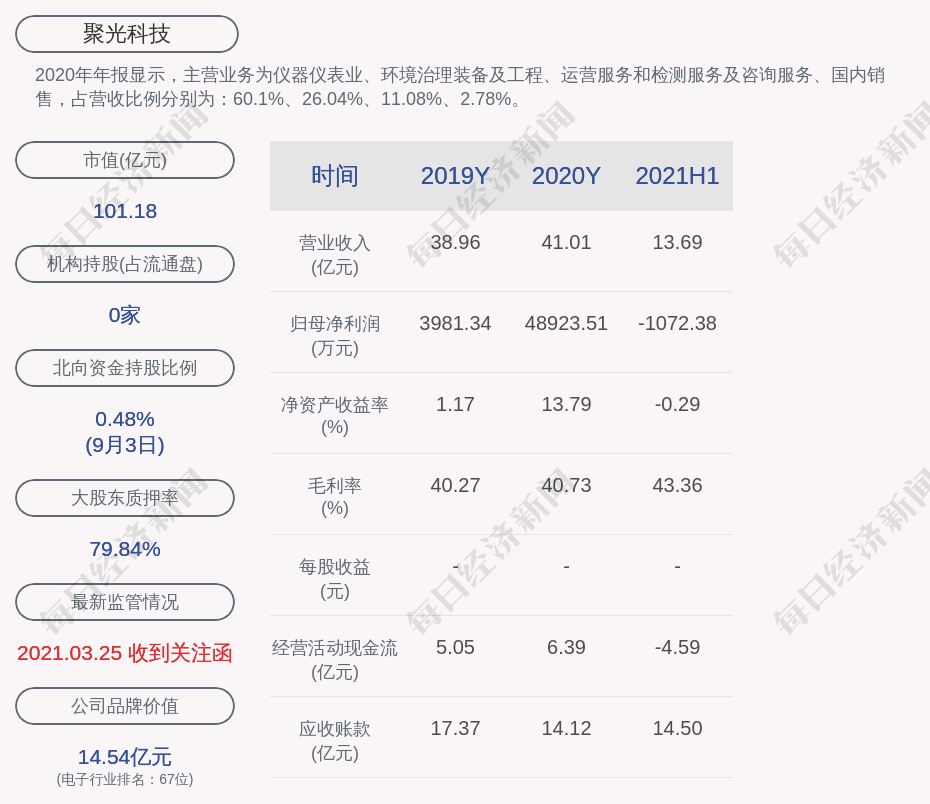Click the 净资产收益率(%) row label

point(335,416)
